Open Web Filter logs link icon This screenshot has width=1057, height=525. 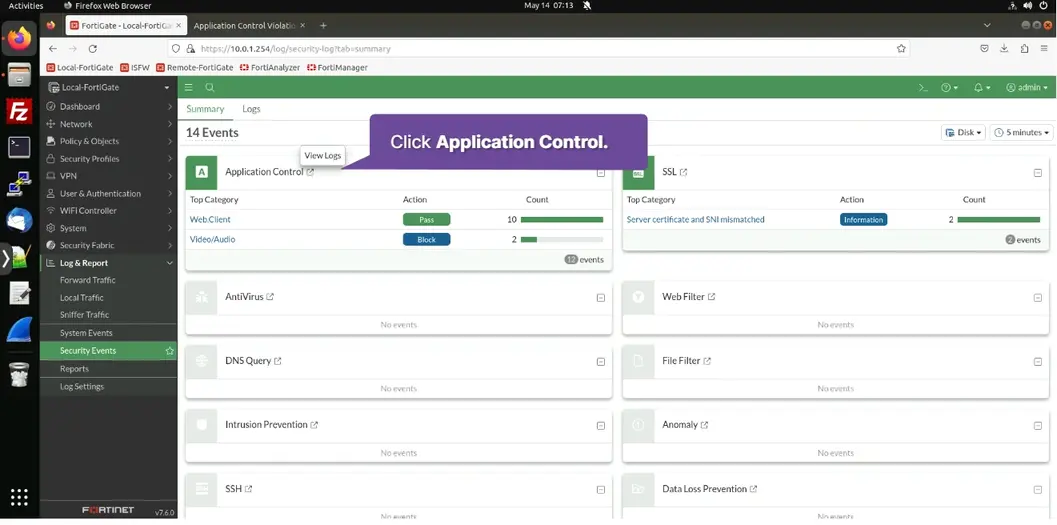[x=711, y=297]
